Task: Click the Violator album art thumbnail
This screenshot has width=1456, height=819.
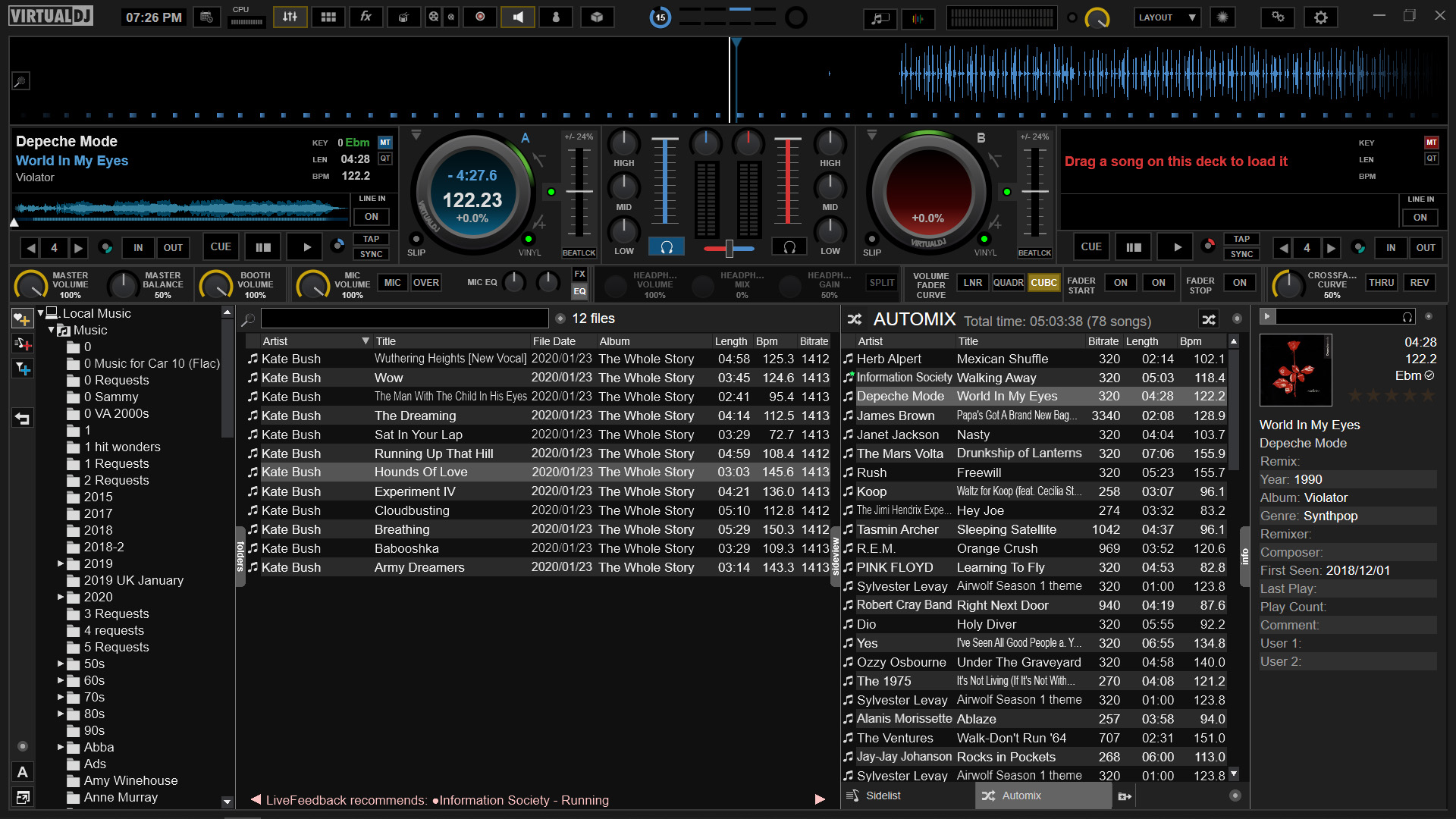Action: (x=1295, y=369)
